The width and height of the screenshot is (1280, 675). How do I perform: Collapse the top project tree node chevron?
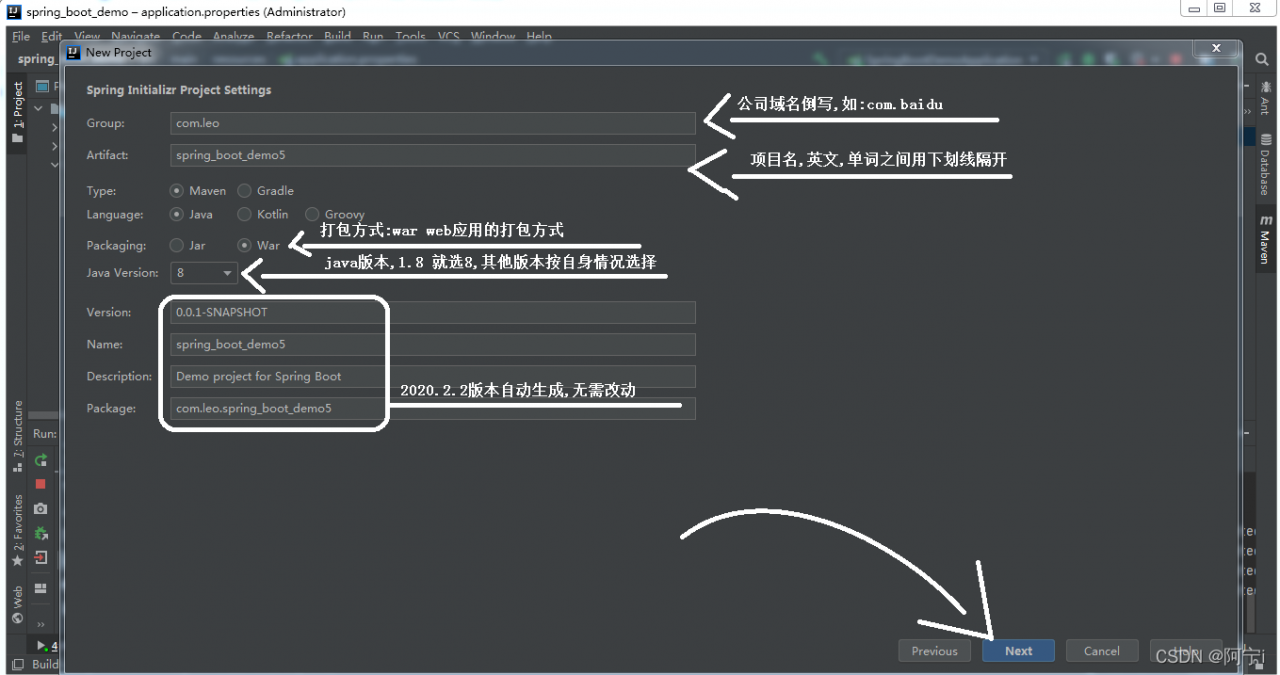click(x=39, y=108)
